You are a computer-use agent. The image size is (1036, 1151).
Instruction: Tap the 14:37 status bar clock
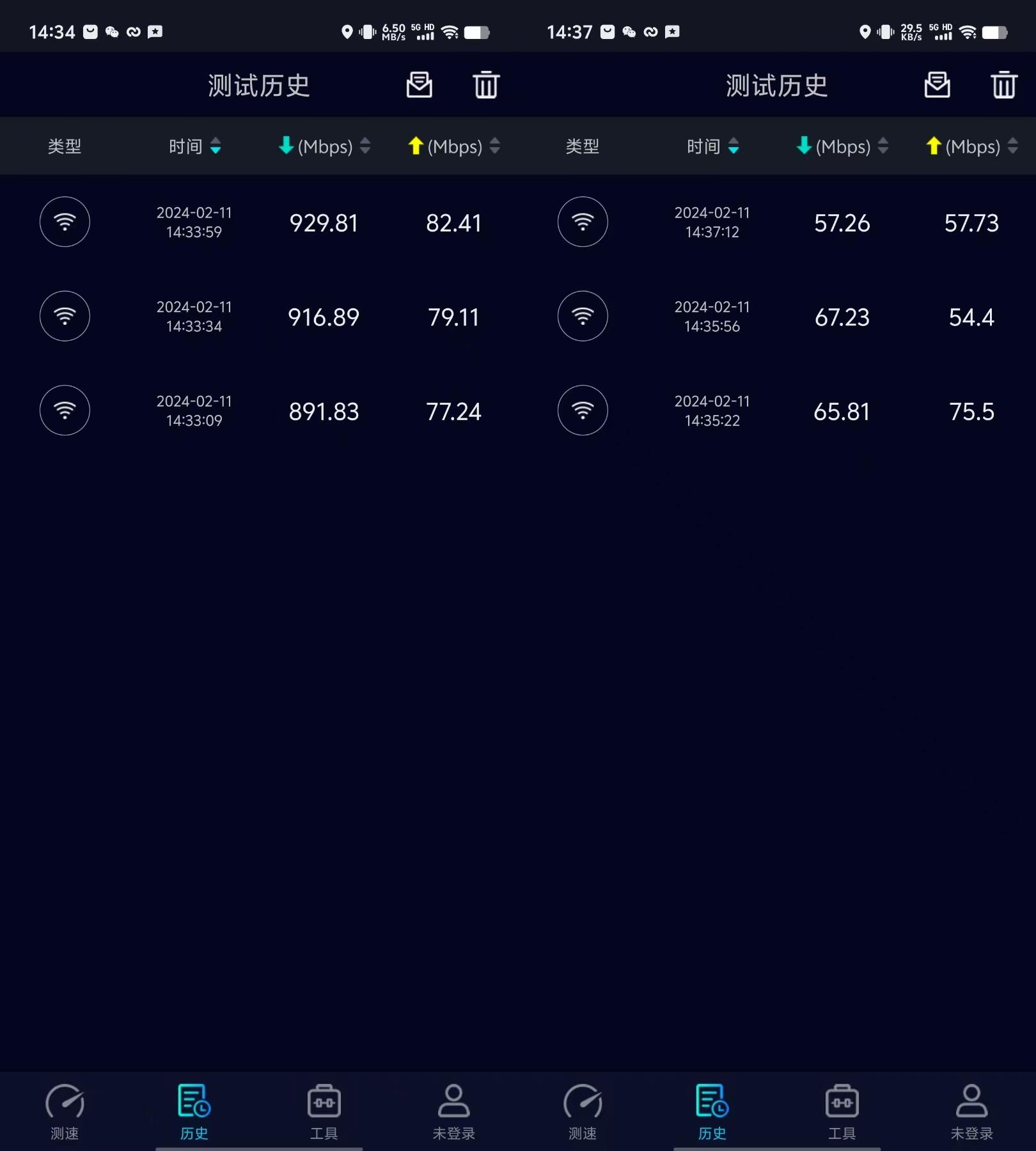(570, 32)
